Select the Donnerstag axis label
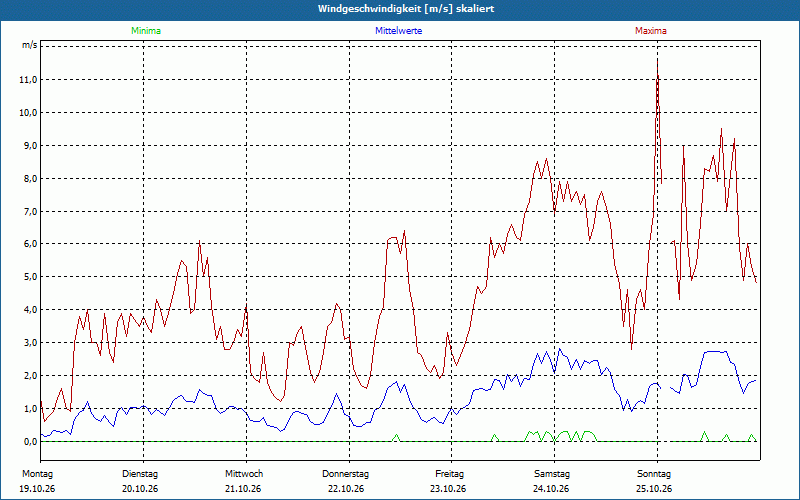This screenshot has width=800, height=500. pos(345,474)
